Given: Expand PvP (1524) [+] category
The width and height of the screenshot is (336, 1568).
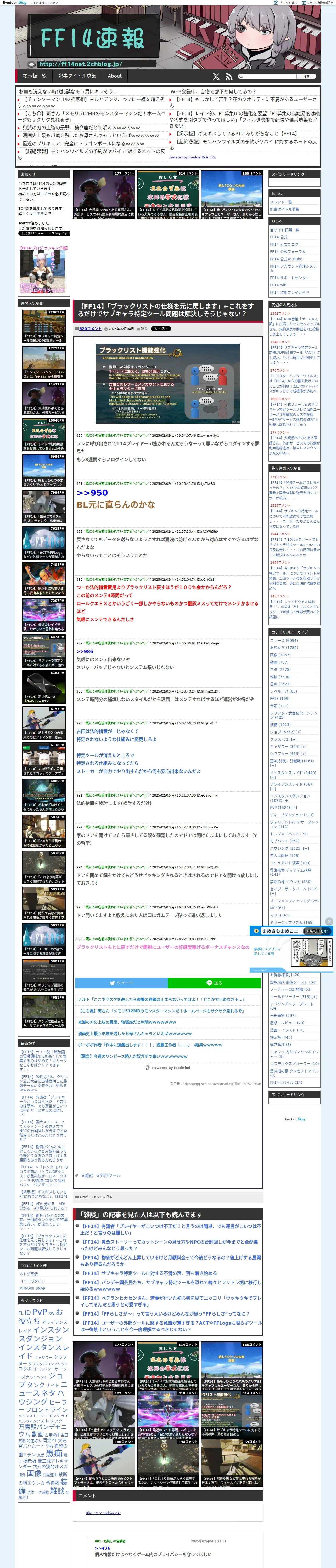Looking at the screenshot, I should [284, 808].
